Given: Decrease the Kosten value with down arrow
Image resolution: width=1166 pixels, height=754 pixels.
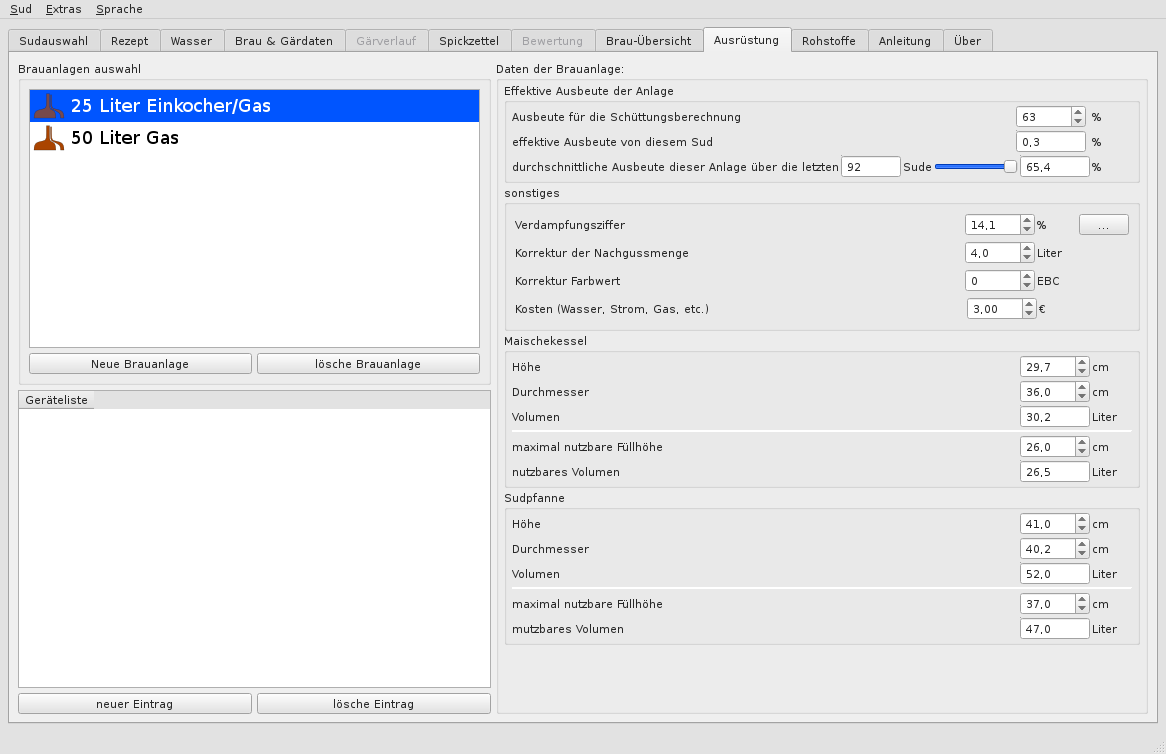Looking at the screenshot, I should click(x=1029, y=314).
